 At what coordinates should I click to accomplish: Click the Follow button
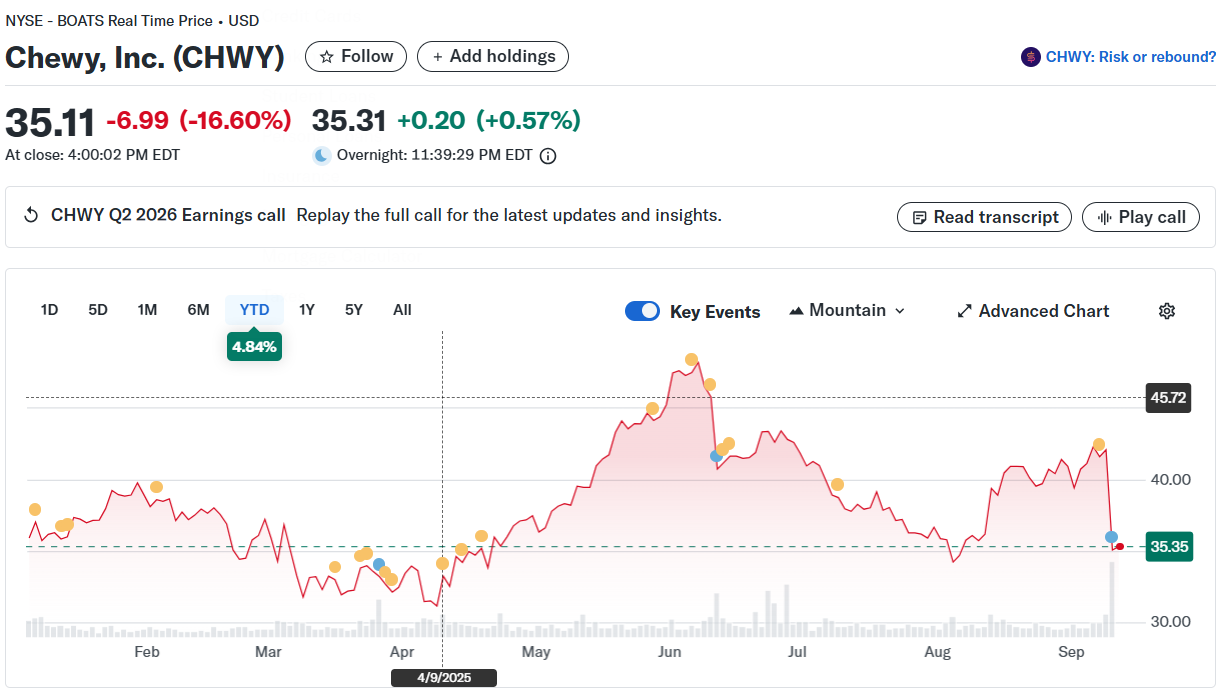tap(356, 57)
